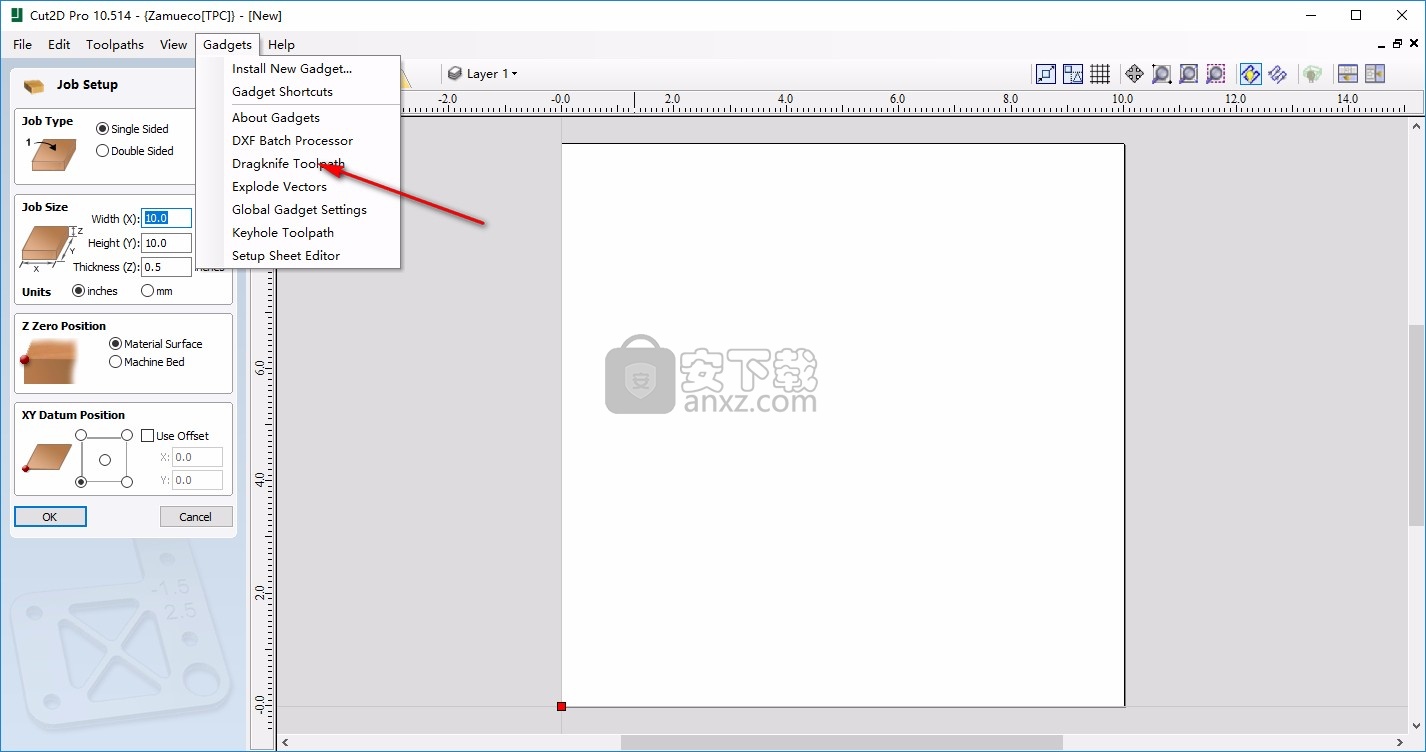Toggle solid toolpath drawing icon
Viewport: 1426px width, 752px height.
point(1277,74)
